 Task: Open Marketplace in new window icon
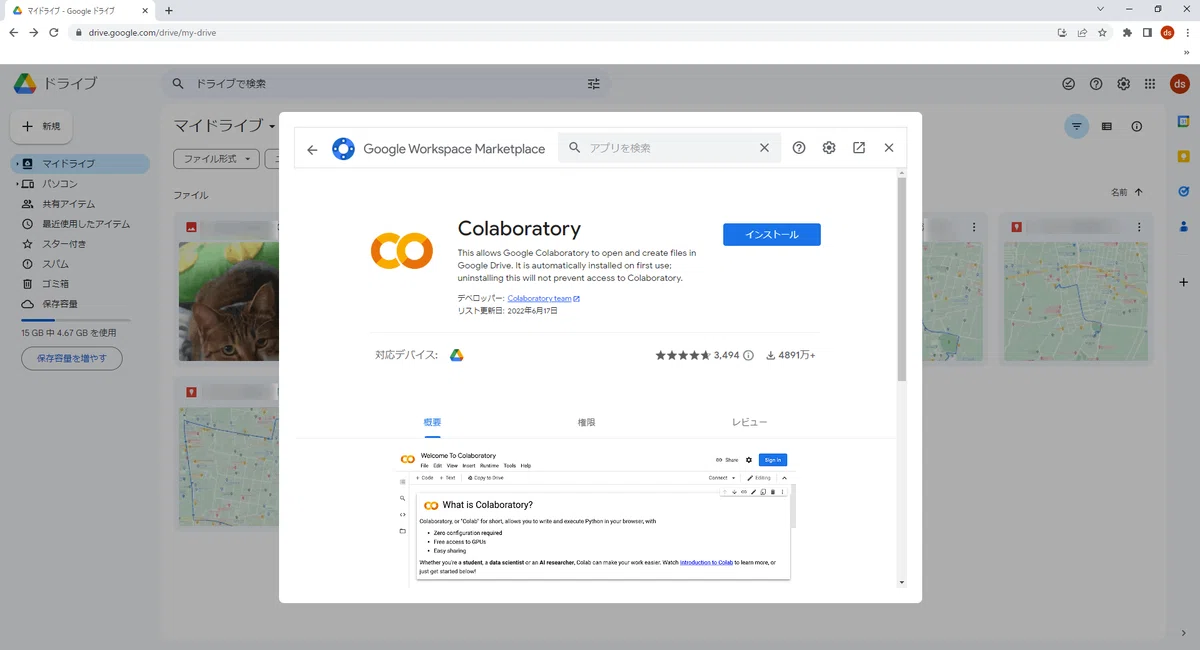tap(859, 148)
